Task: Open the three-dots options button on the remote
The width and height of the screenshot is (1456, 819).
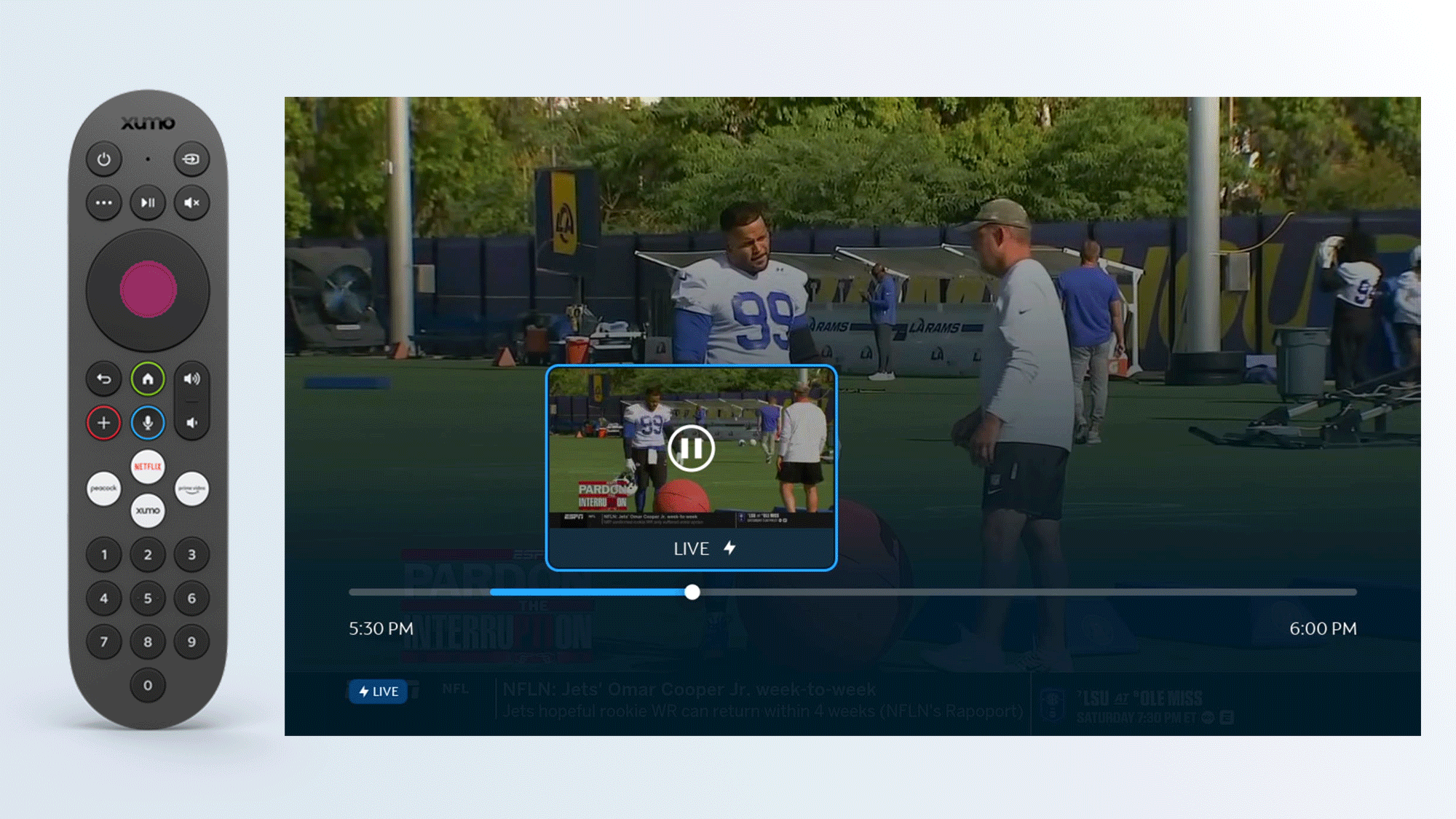Action: [x=104, y=203]
